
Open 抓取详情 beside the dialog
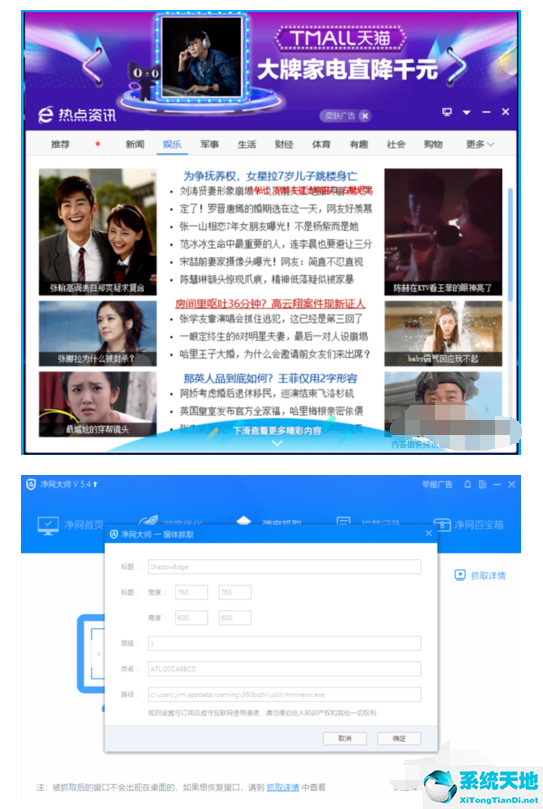[480, 575]
